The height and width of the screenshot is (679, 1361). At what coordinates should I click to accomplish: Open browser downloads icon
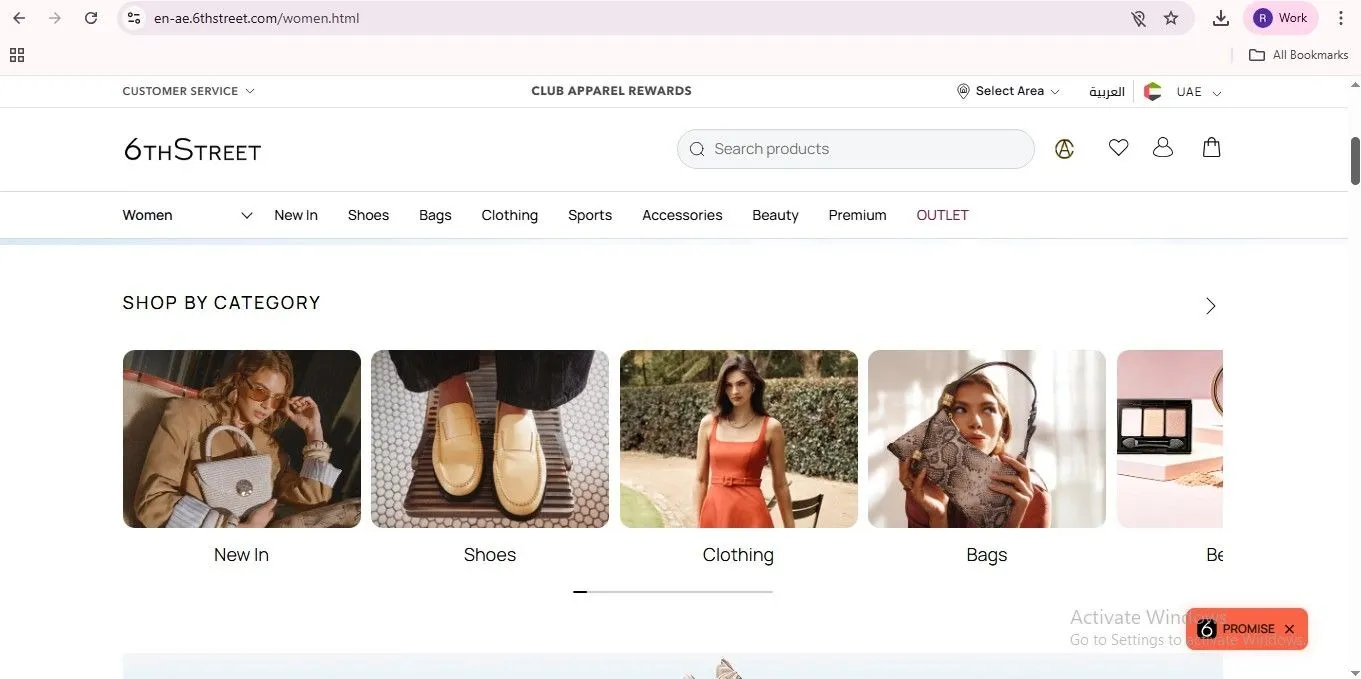[x=1221, y=18]
